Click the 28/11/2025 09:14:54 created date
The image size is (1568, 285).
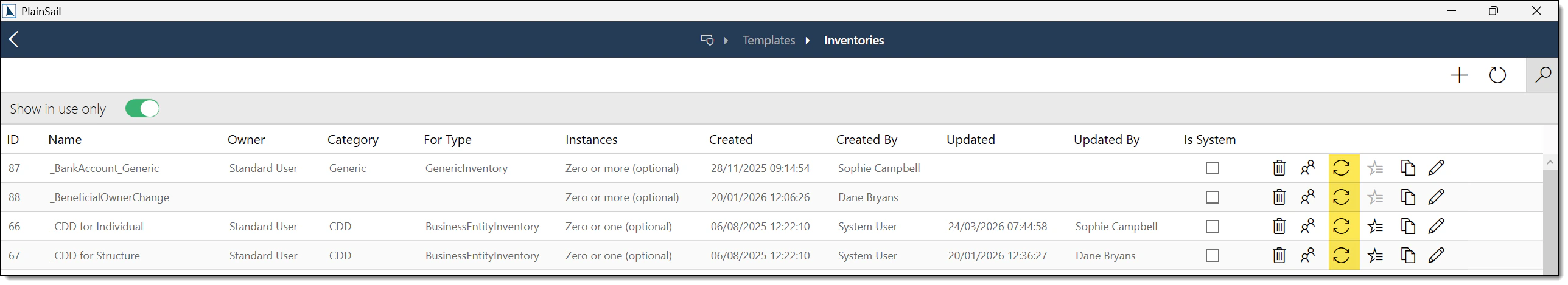click(x=760, y=168)
